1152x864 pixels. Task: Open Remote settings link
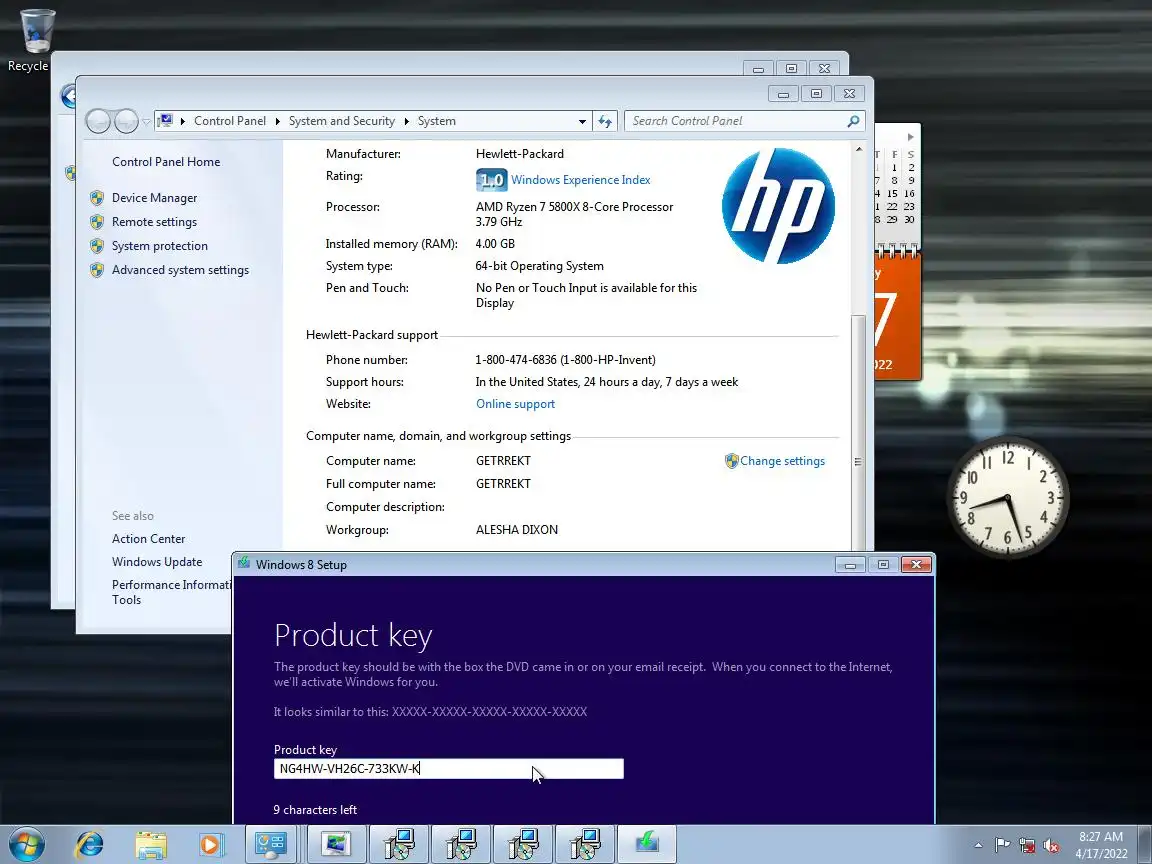click(154, 221)
